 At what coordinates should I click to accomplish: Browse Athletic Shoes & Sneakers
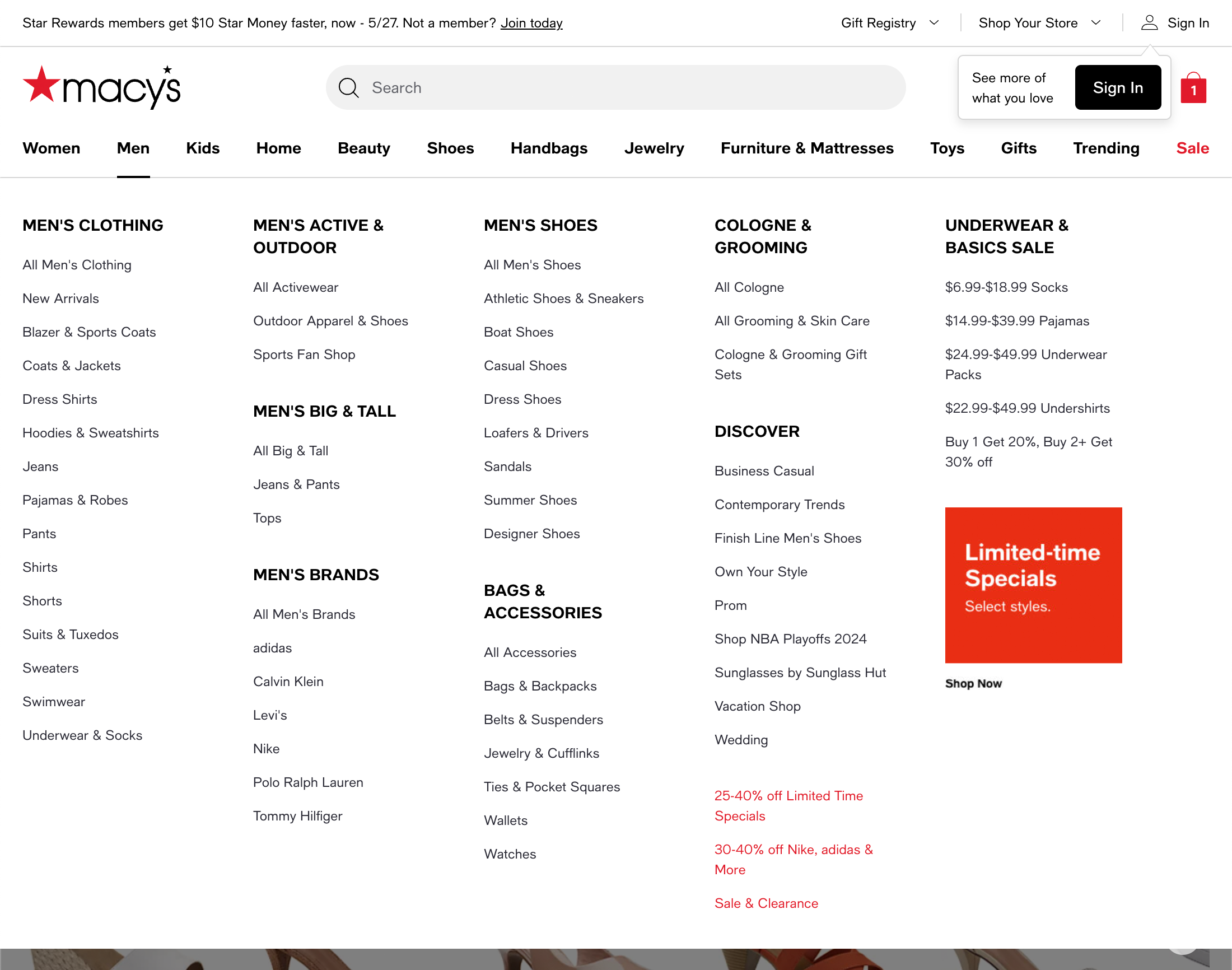click(564, 298)
